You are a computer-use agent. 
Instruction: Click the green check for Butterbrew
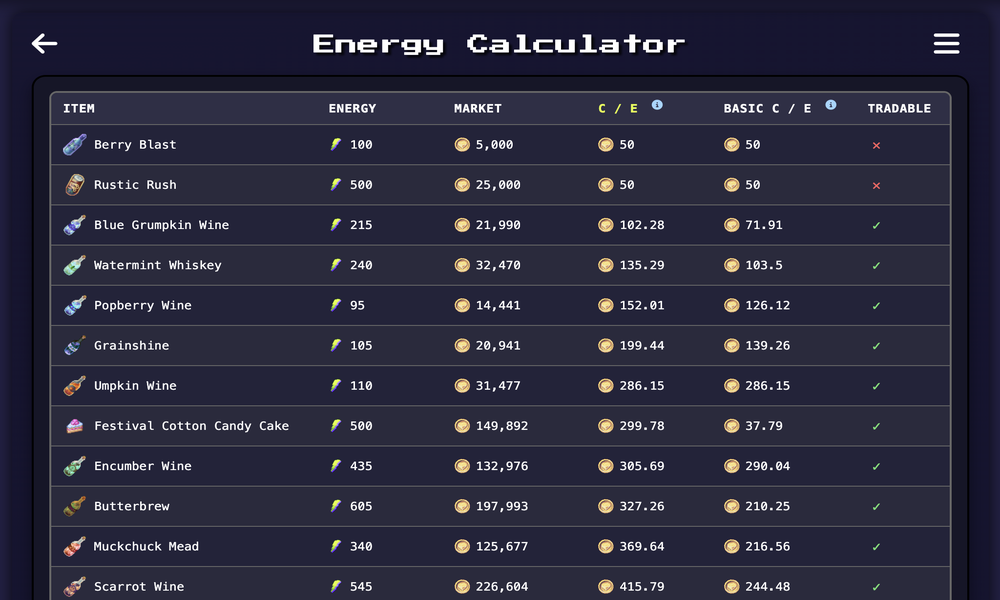pos(876,507)
